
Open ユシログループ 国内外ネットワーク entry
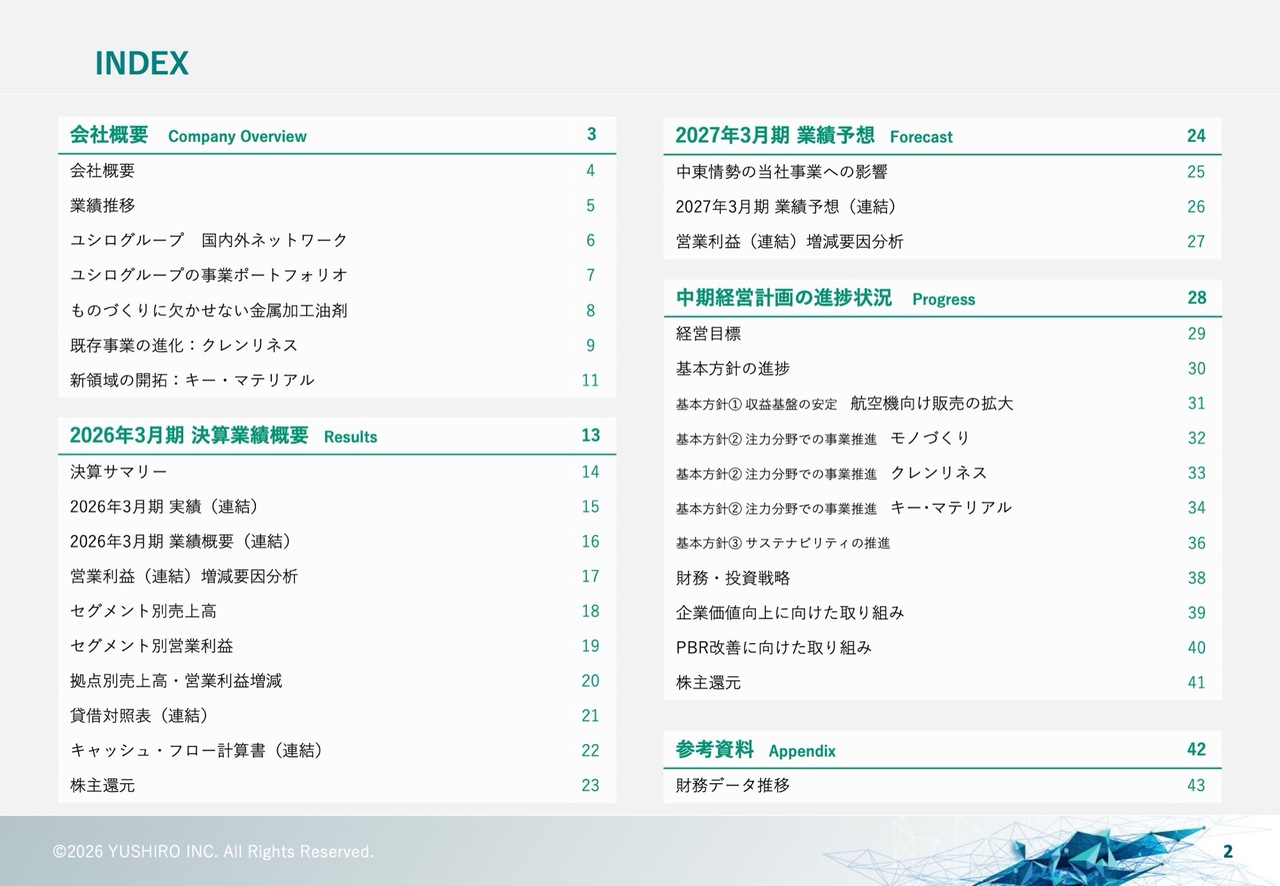pos(337,241)
